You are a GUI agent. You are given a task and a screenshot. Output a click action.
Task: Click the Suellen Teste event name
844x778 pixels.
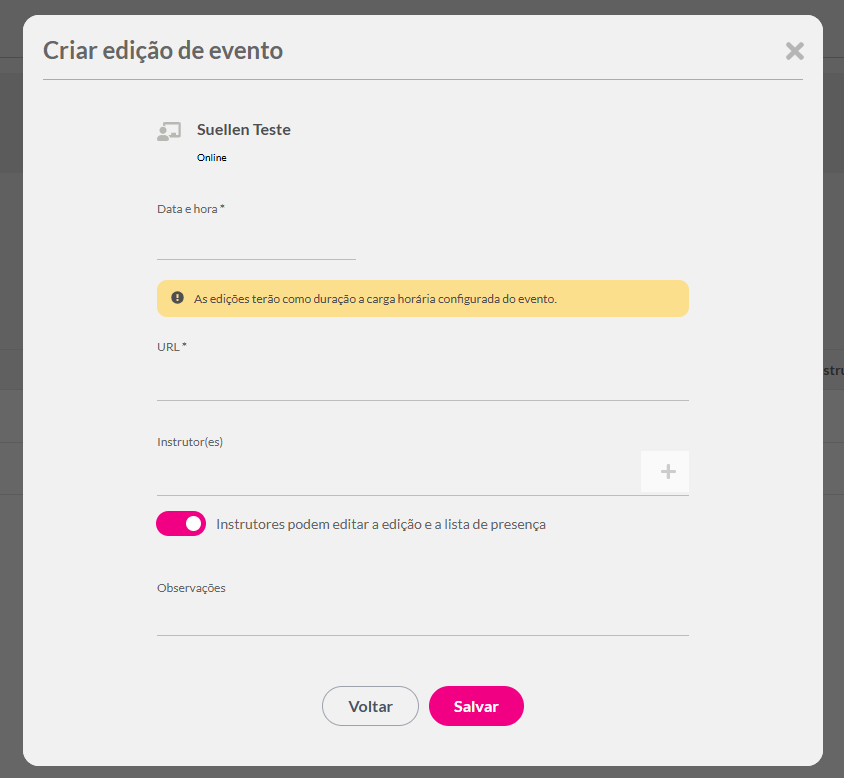[x=244, y=130]
